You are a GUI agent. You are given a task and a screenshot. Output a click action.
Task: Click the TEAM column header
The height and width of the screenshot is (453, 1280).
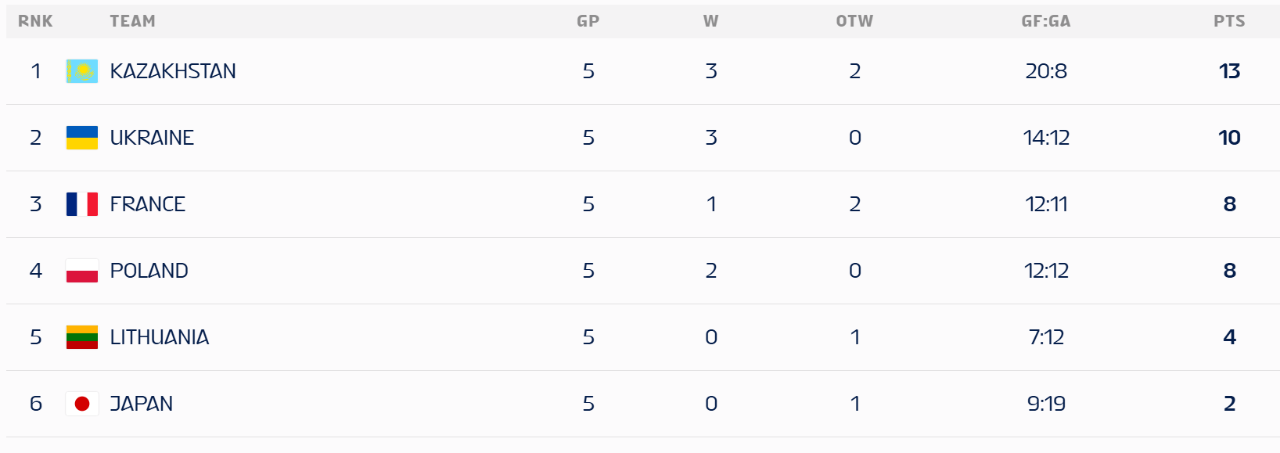132,21
